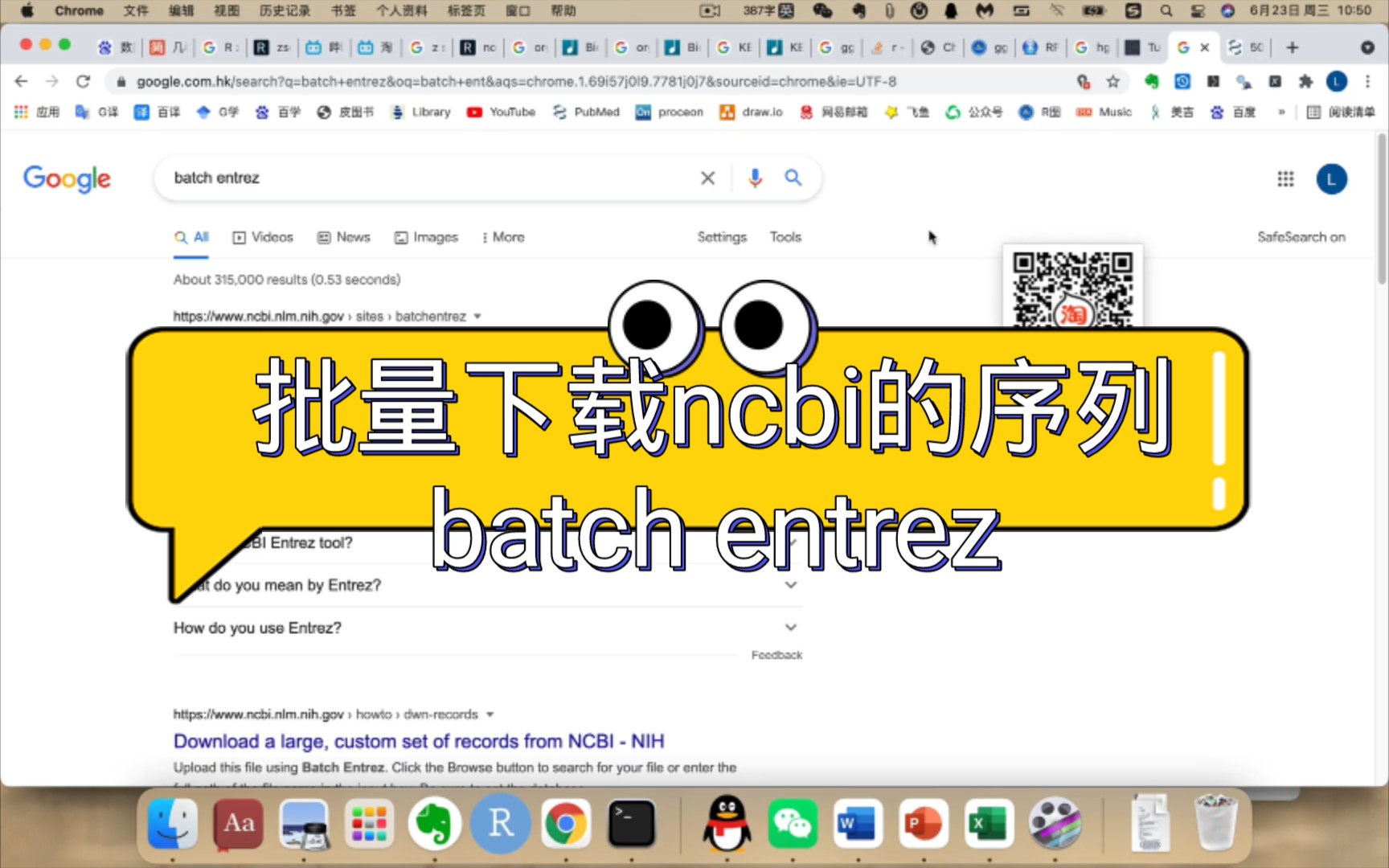Open dropdown arrow beside dwn-records URL
The height and width of the screenshot is (868, 1389).
click(490, 714)
